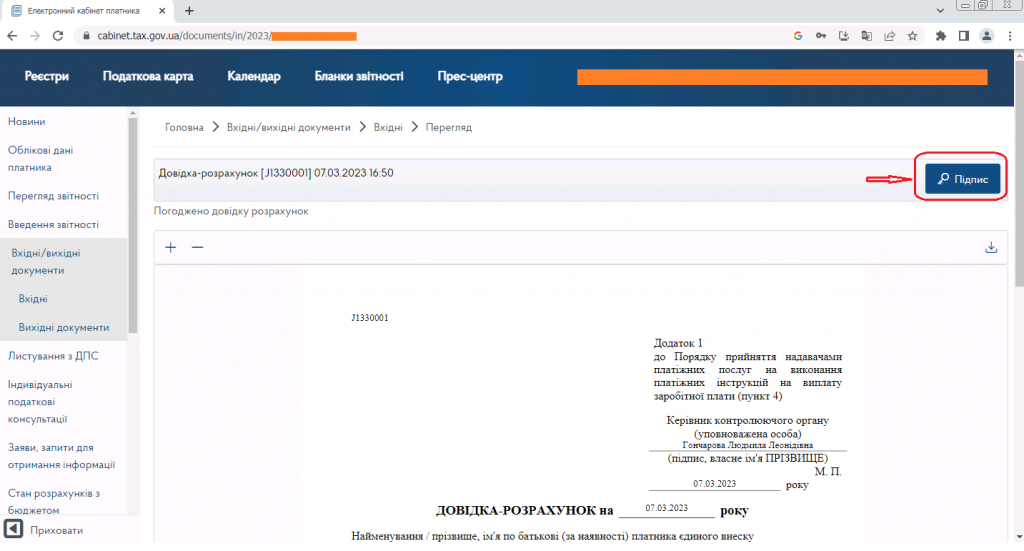Click the browser forward arrow
Screen dimensions: 1024x551
tap(35, 36)
